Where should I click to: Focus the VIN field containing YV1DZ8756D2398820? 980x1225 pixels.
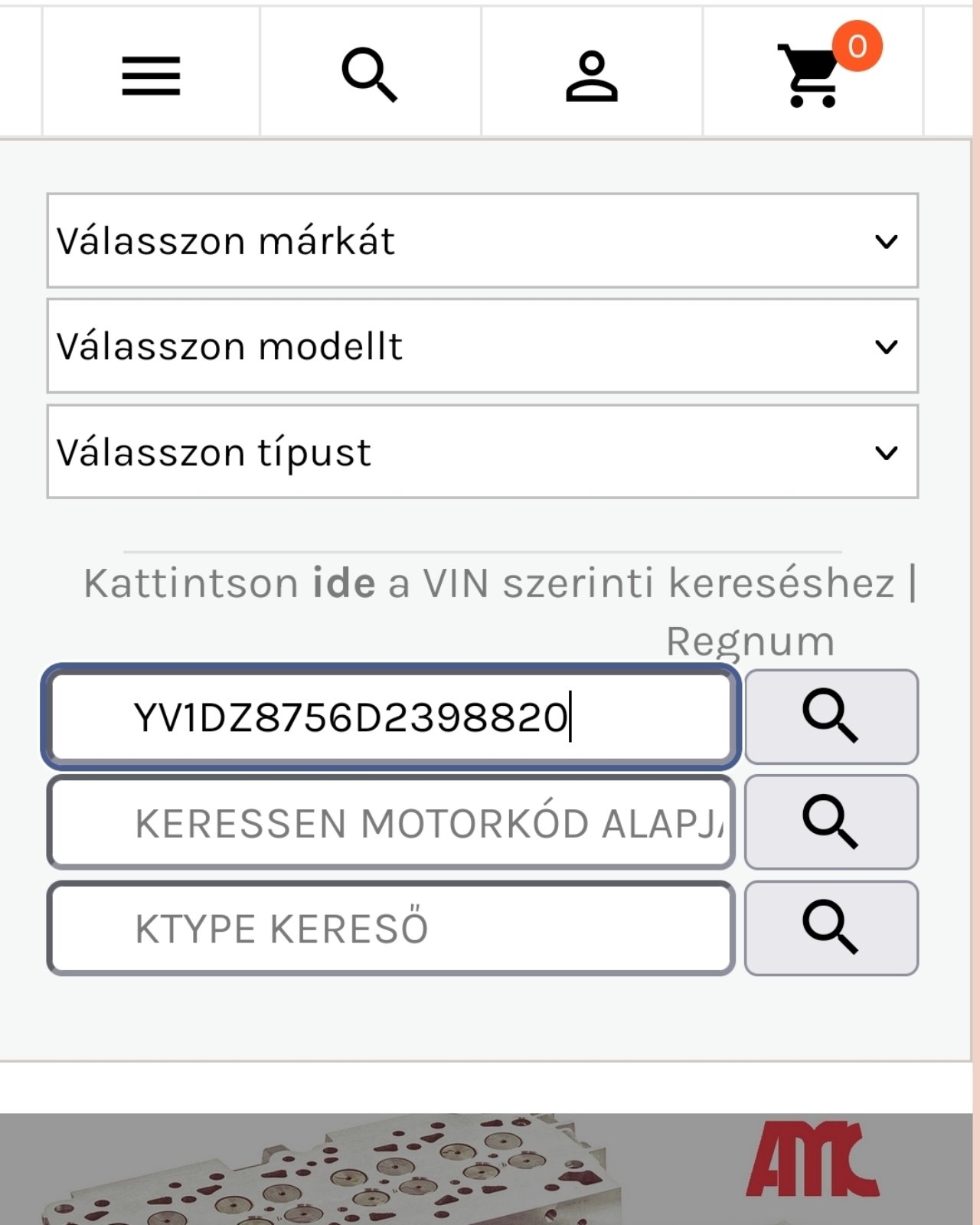390,717
